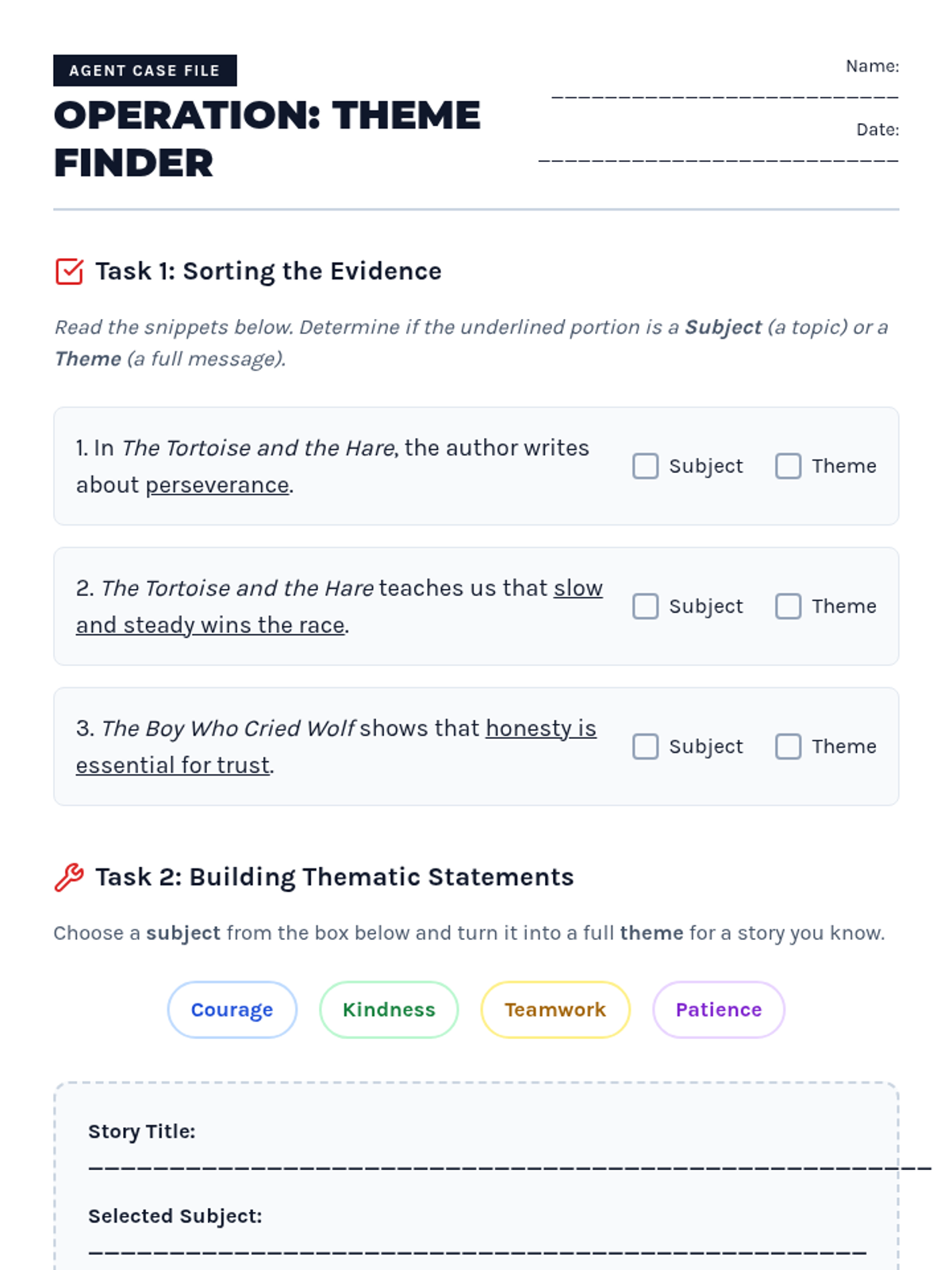Click the Operation: Theme Finder heading

(x=267, y=139)
